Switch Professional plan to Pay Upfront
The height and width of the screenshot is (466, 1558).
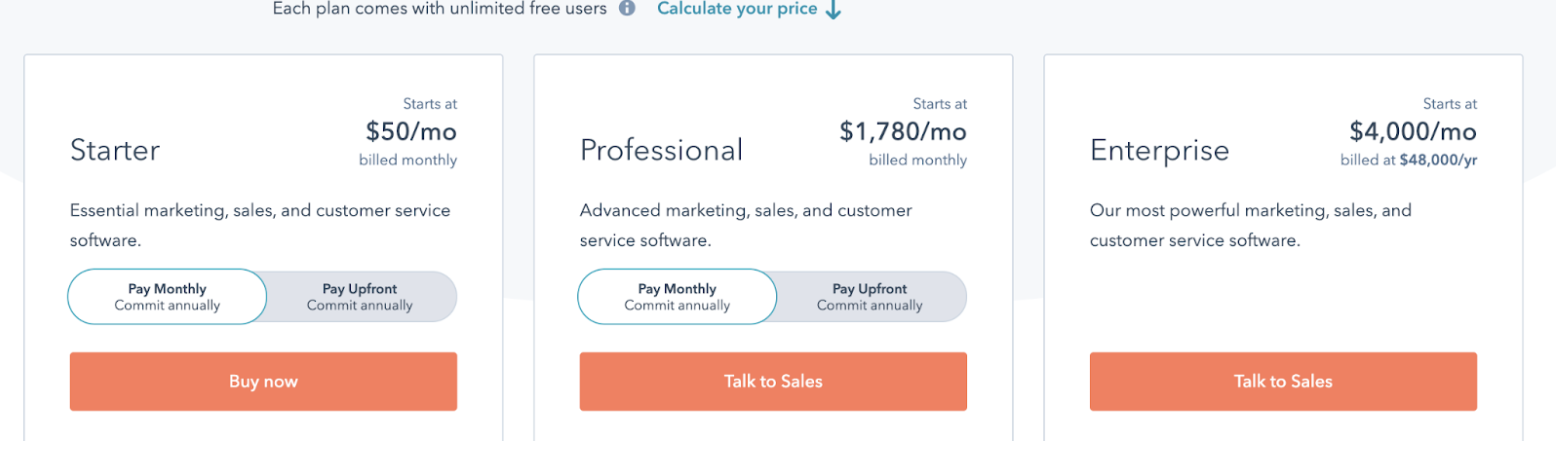tap(870, 297)
